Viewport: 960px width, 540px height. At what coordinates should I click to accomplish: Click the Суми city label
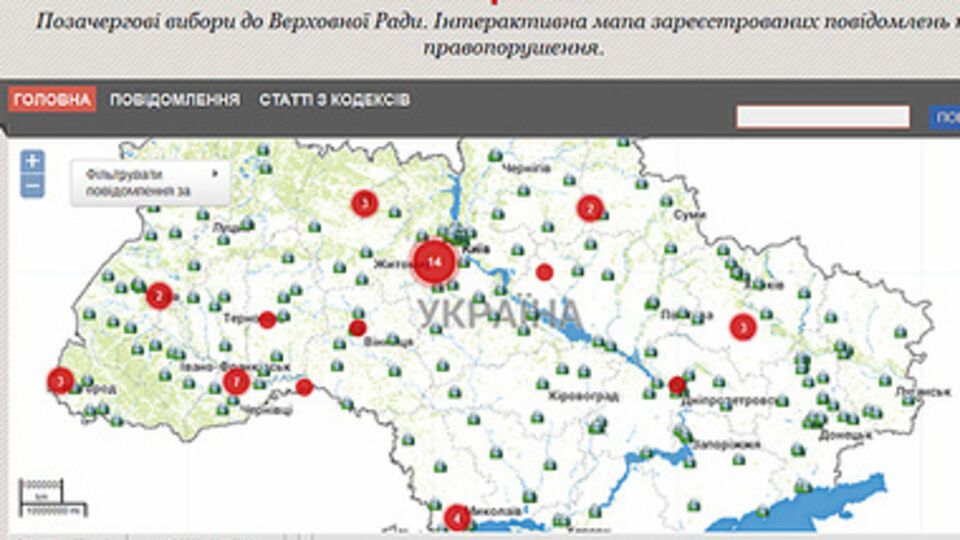[x=689, y=215]
